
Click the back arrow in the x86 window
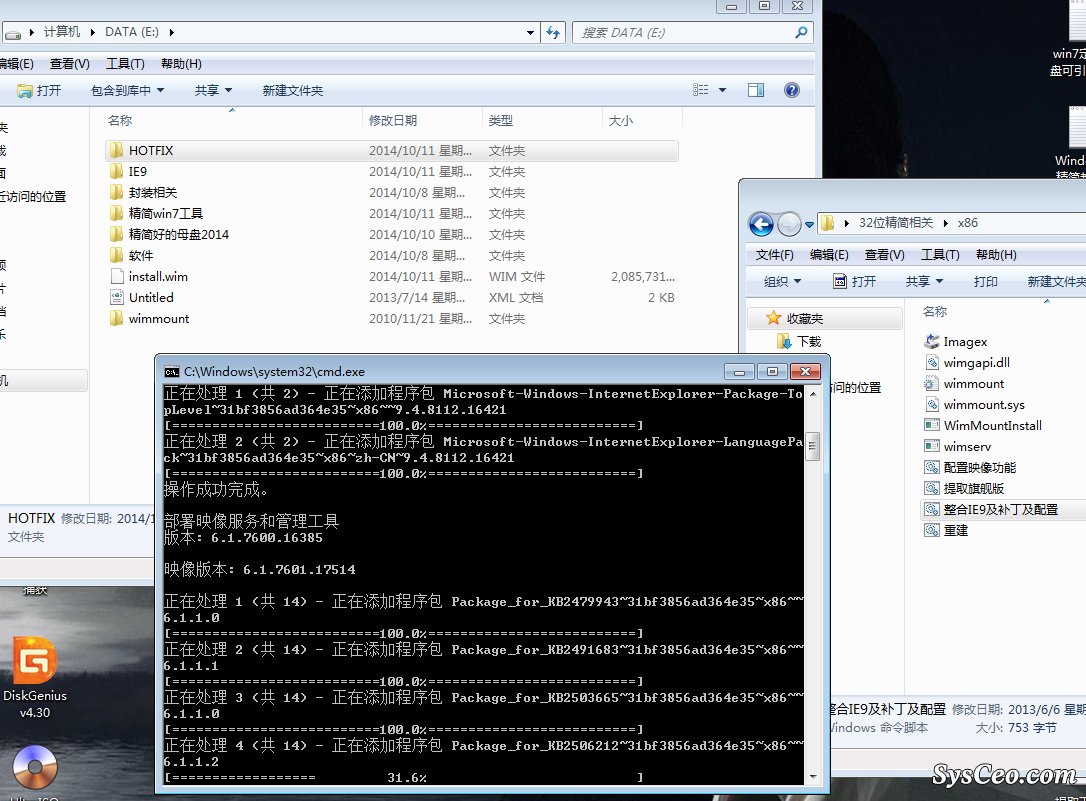(761, 224)
